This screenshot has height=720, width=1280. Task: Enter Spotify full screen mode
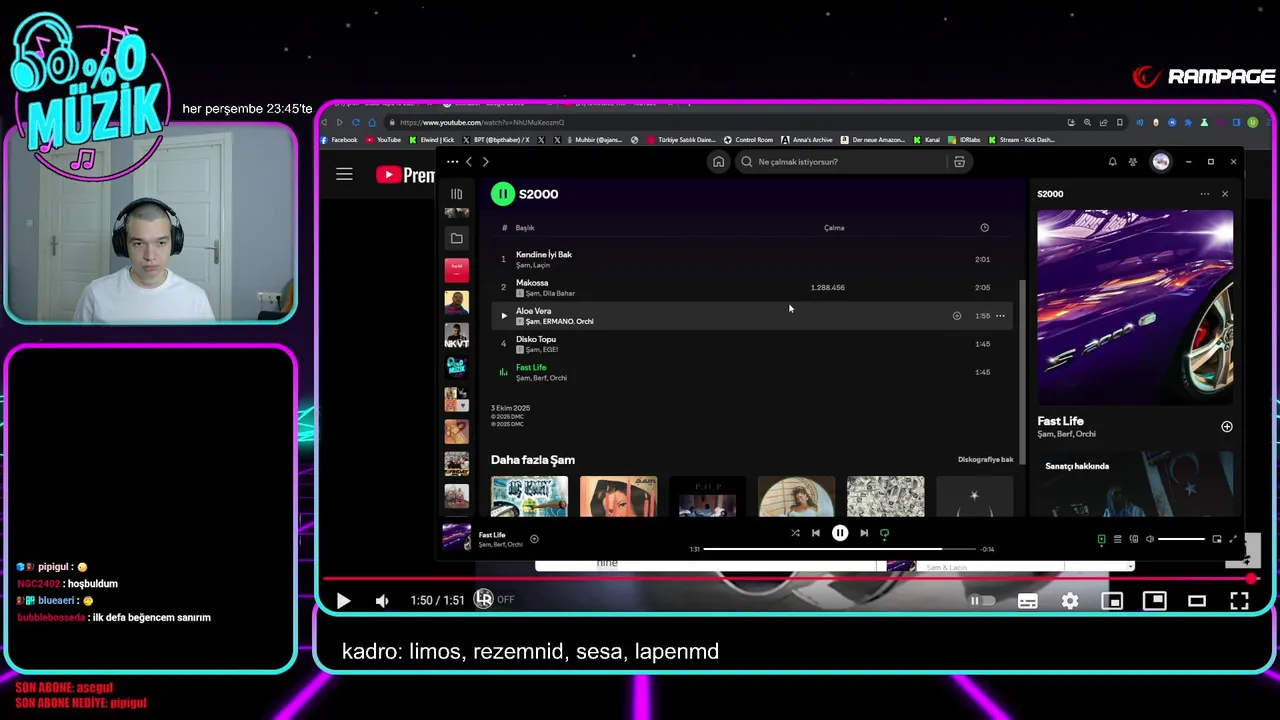tap(1233, 539)
